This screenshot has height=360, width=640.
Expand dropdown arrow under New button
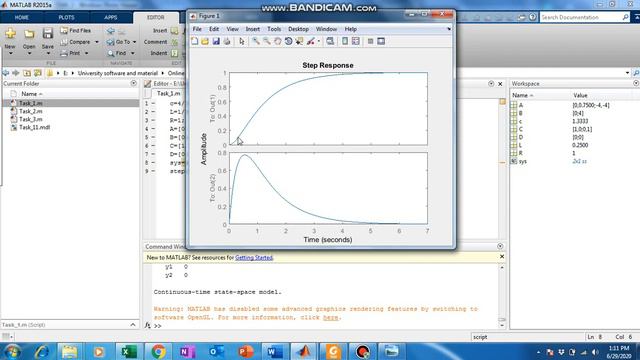point(10,53)
